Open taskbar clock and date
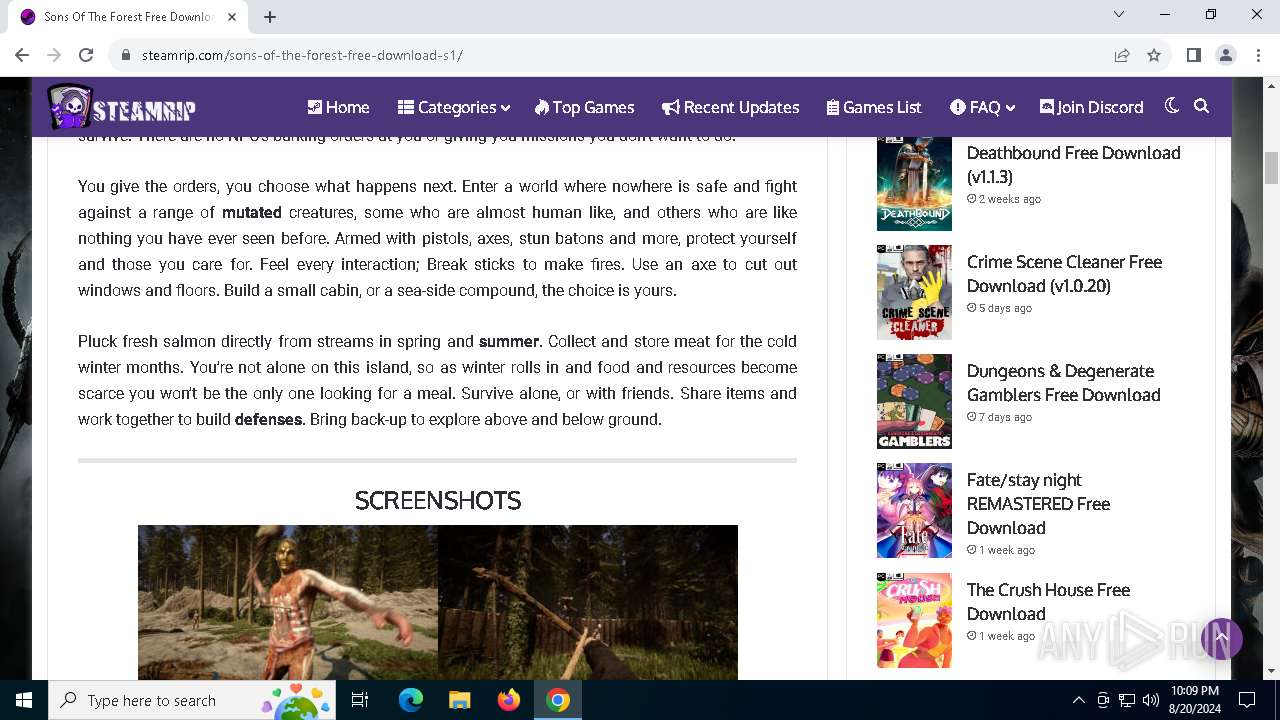The width and height of the screenshot is (1280, 720). pyautogui.click(x=1194, y=700)
